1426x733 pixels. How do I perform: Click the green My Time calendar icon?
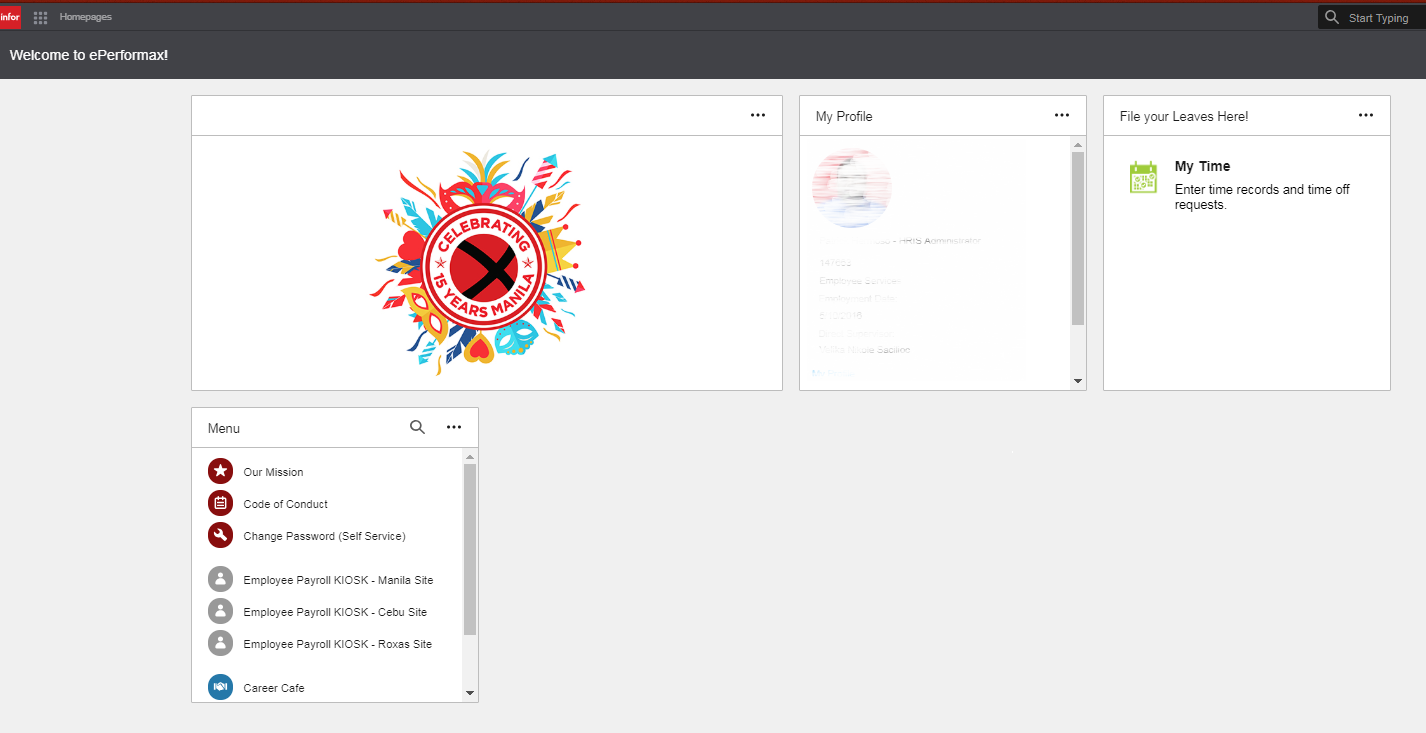point(1143,177)
